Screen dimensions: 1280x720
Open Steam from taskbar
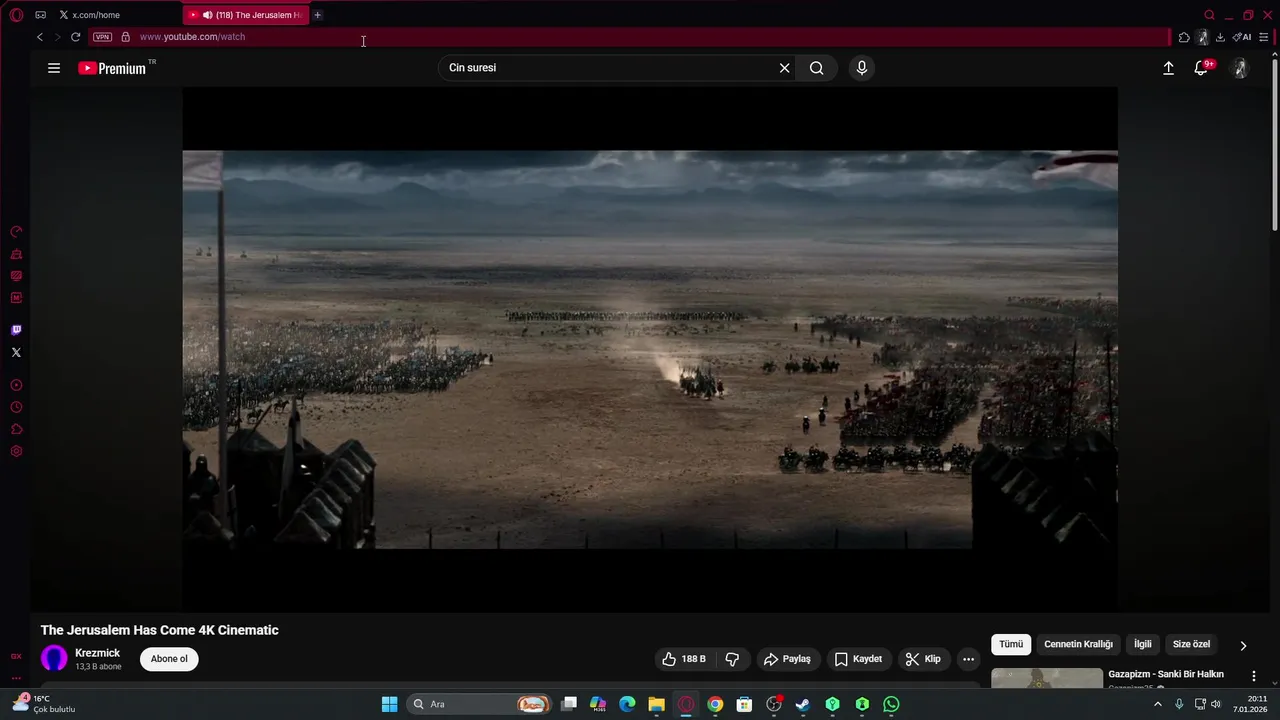pyautogui.click(x=803, y=704)
